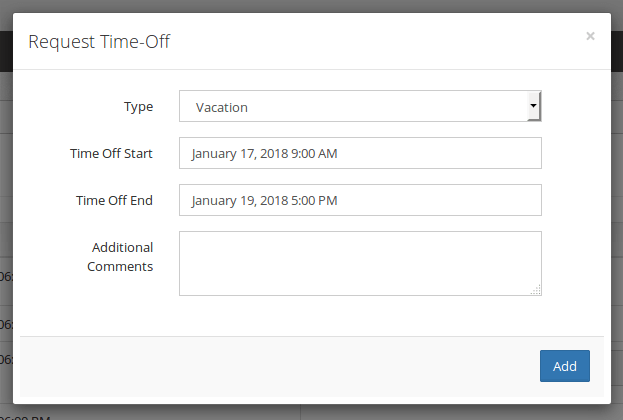Click the Time Off Start label

[111, 153]
